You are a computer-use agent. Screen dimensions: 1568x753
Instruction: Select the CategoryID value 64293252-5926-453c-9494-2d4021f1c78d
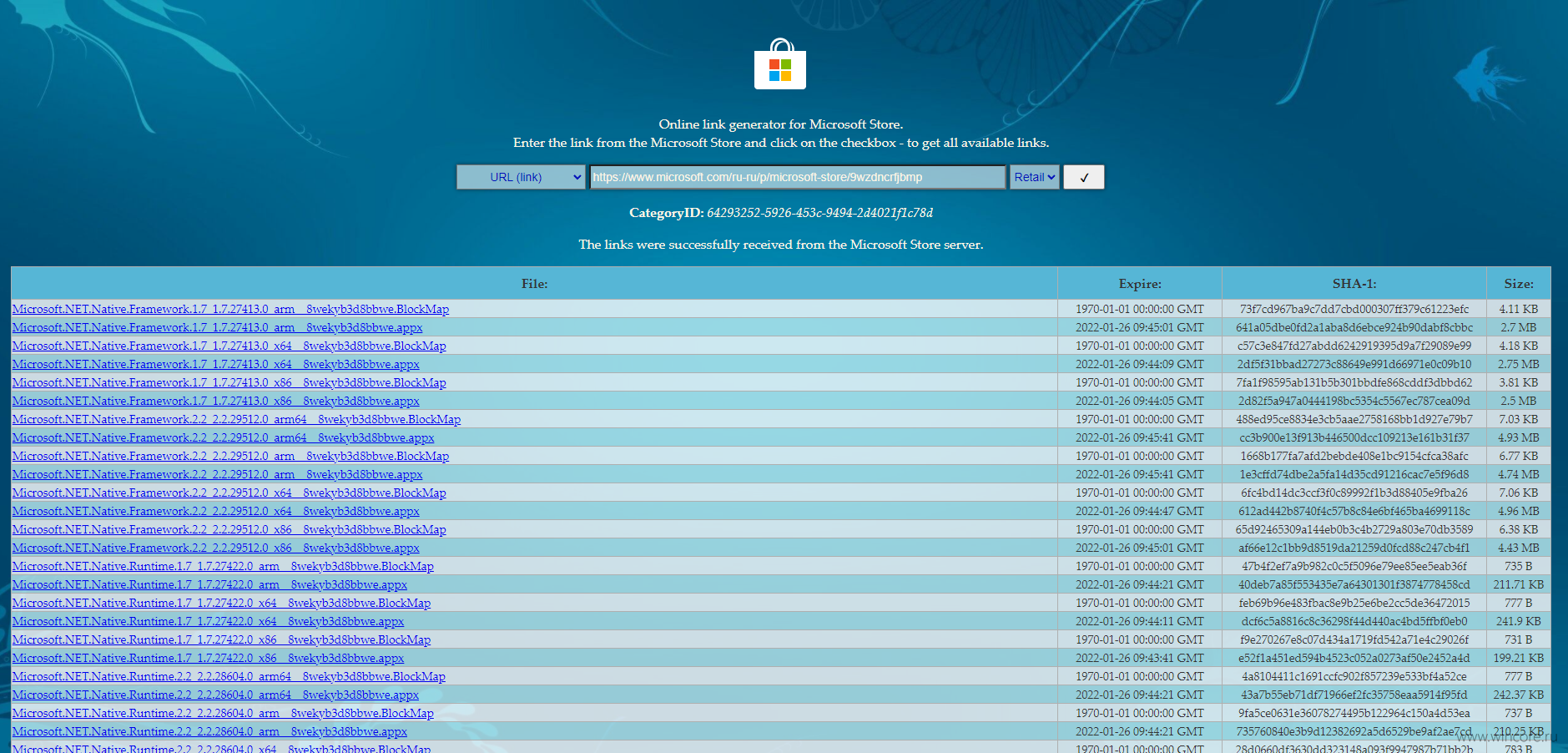pyautogui.click(x=819, y=213)
